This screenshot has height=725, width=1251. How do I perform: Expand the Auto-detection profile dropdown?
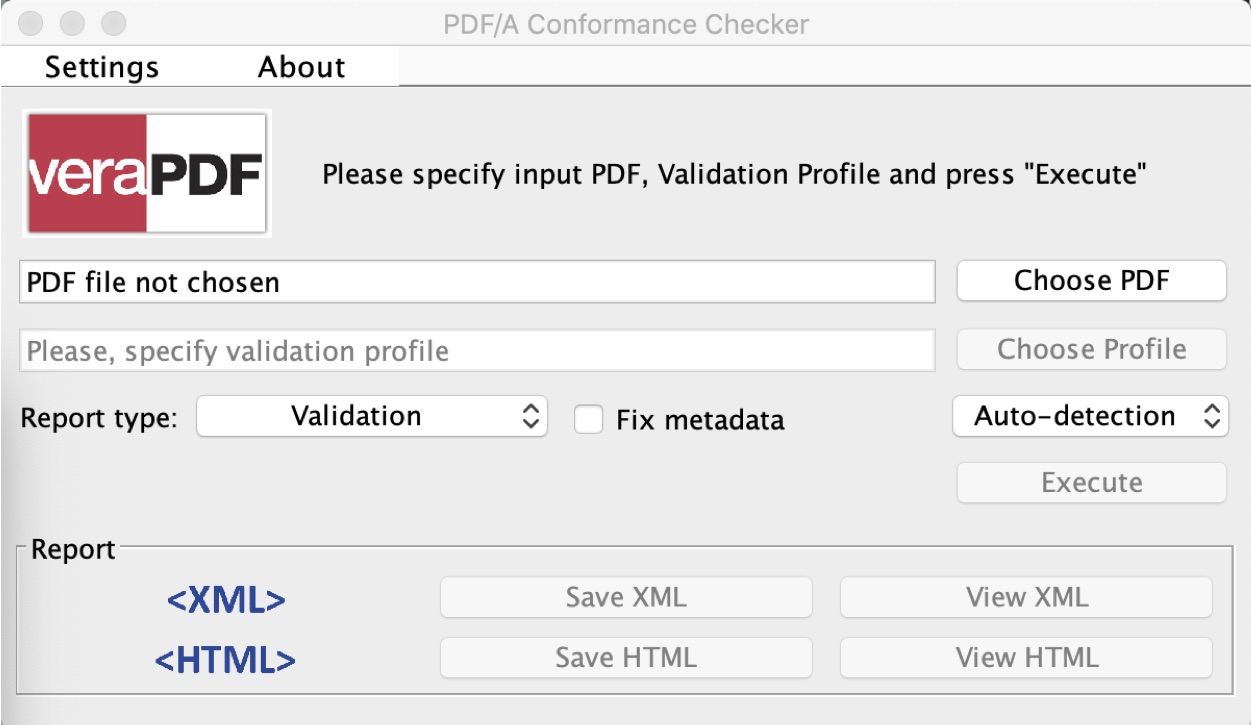(x=1090, y=417)
